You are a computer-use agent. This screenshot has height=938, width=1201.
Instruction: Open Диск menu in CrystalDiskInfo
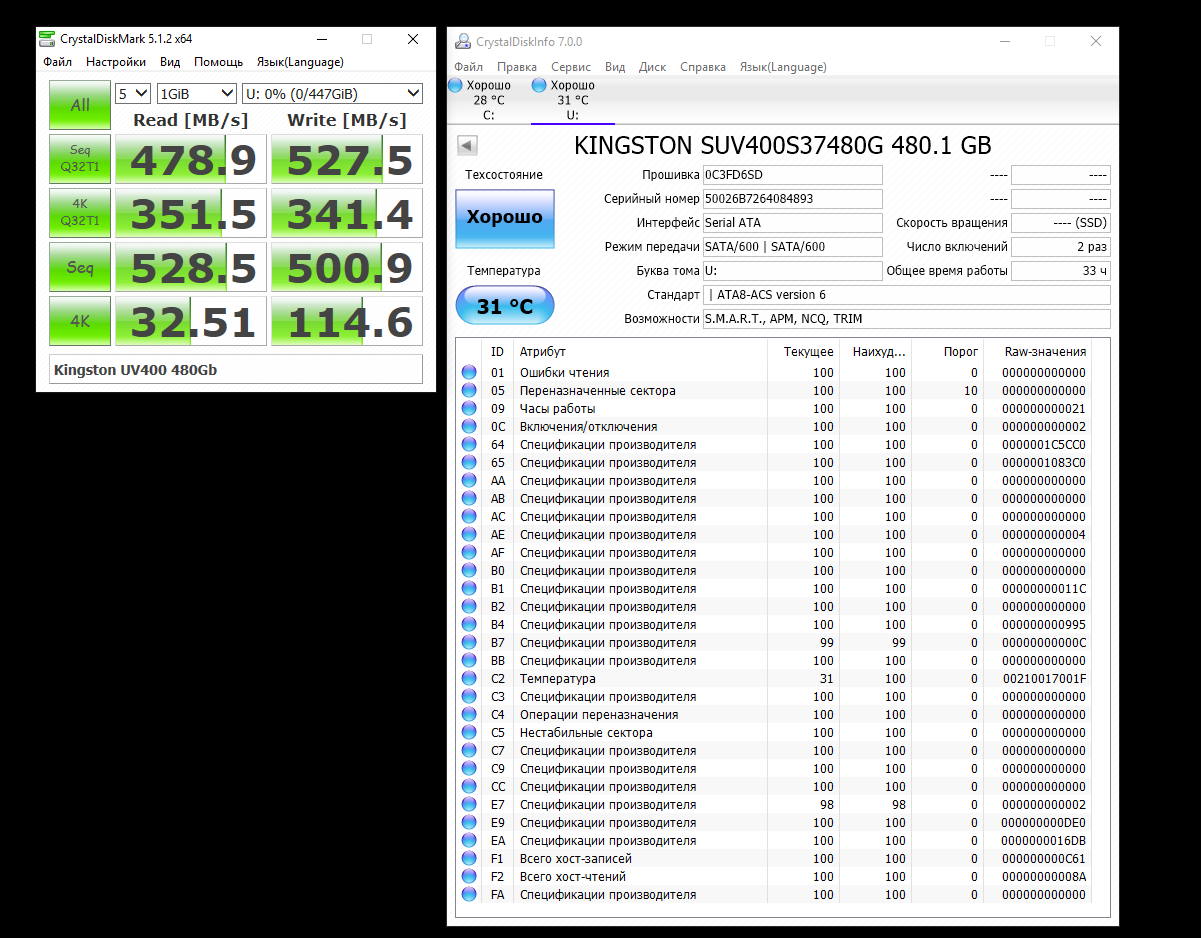pyautogui.click(x=653, y=67)
